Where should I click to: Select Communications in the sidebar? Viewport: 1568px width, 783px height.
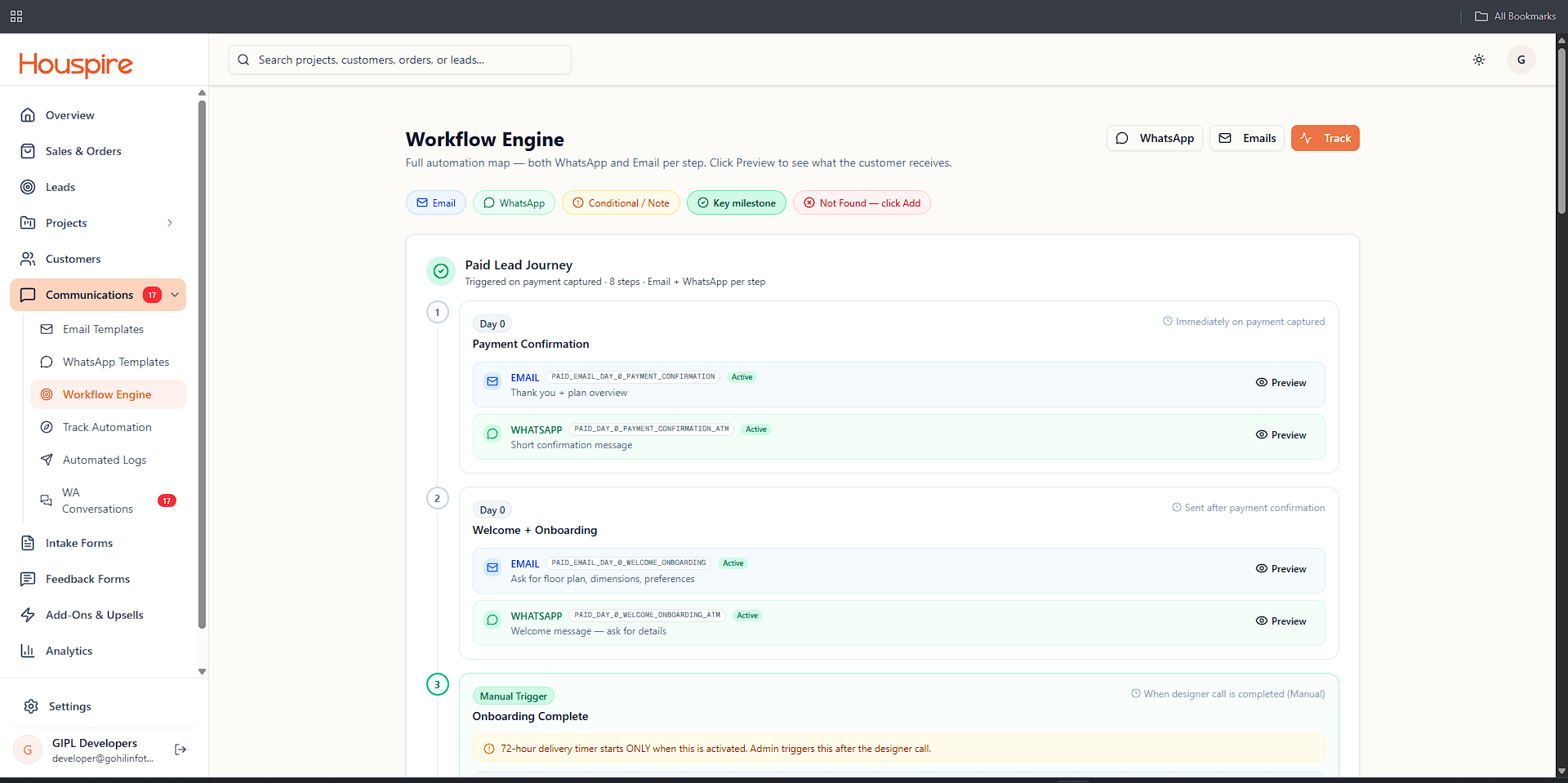point(98,295)
